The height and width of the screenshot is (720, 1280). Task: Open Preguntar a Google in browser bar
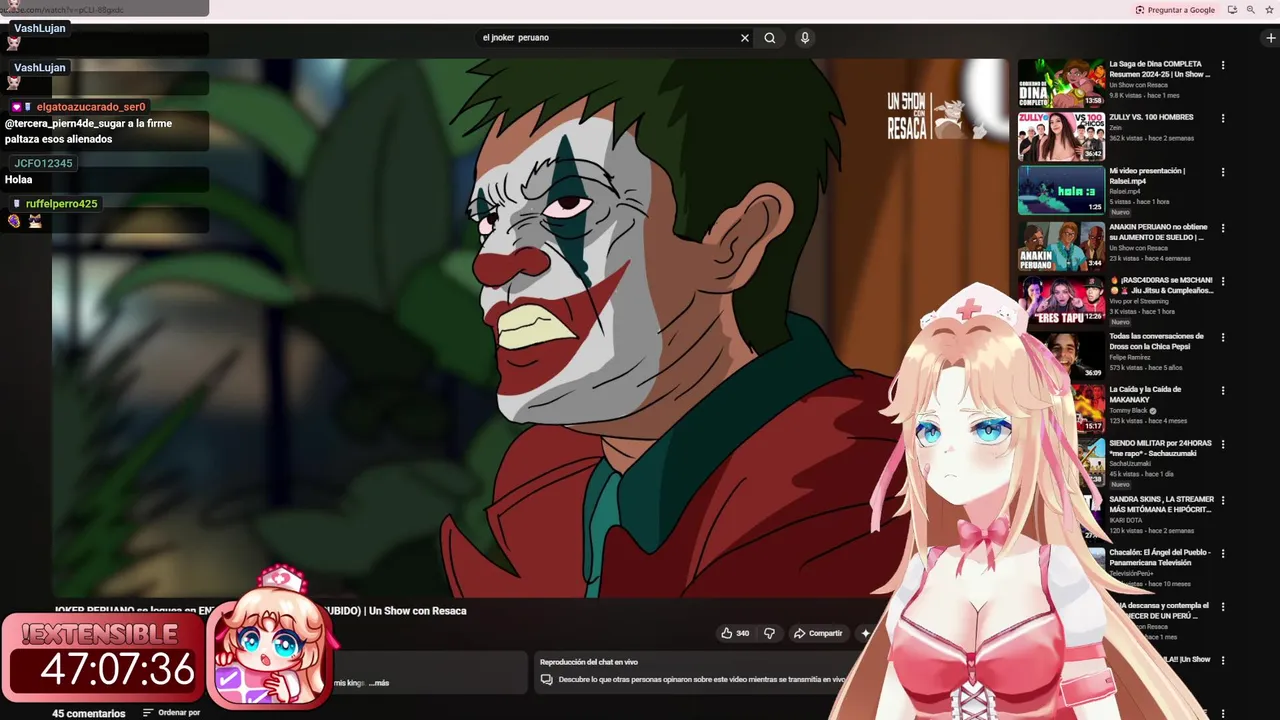coord(1175,10)
